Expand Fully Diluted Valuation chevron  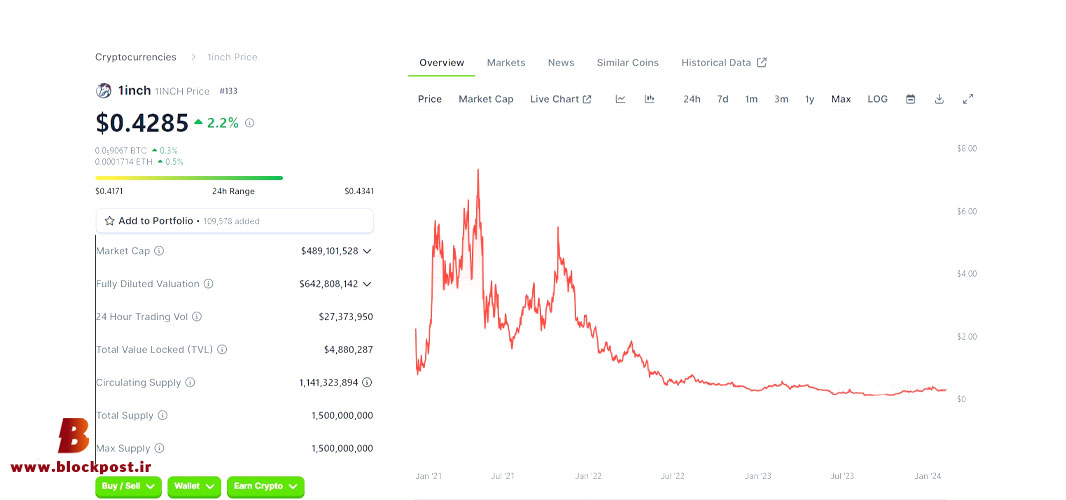tap(367, 284)
